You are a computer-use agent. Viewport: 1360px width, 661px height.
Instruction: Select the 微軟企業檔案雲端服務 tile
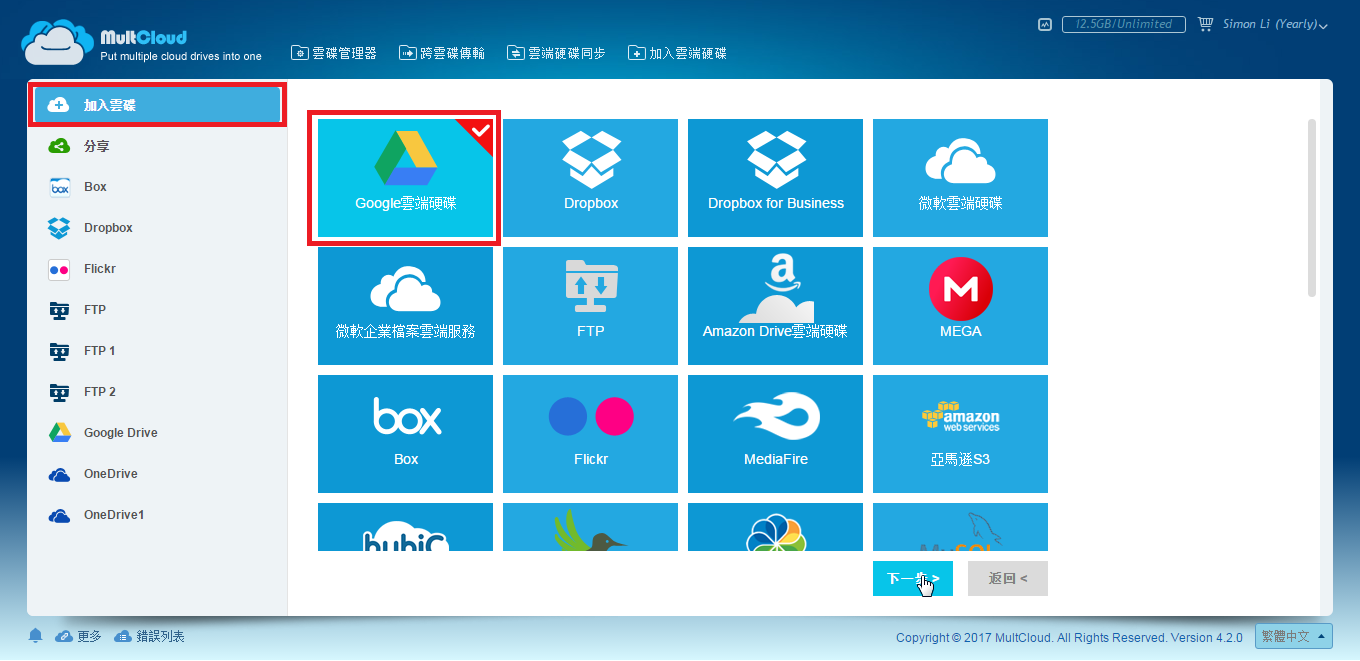pos(405,306)
